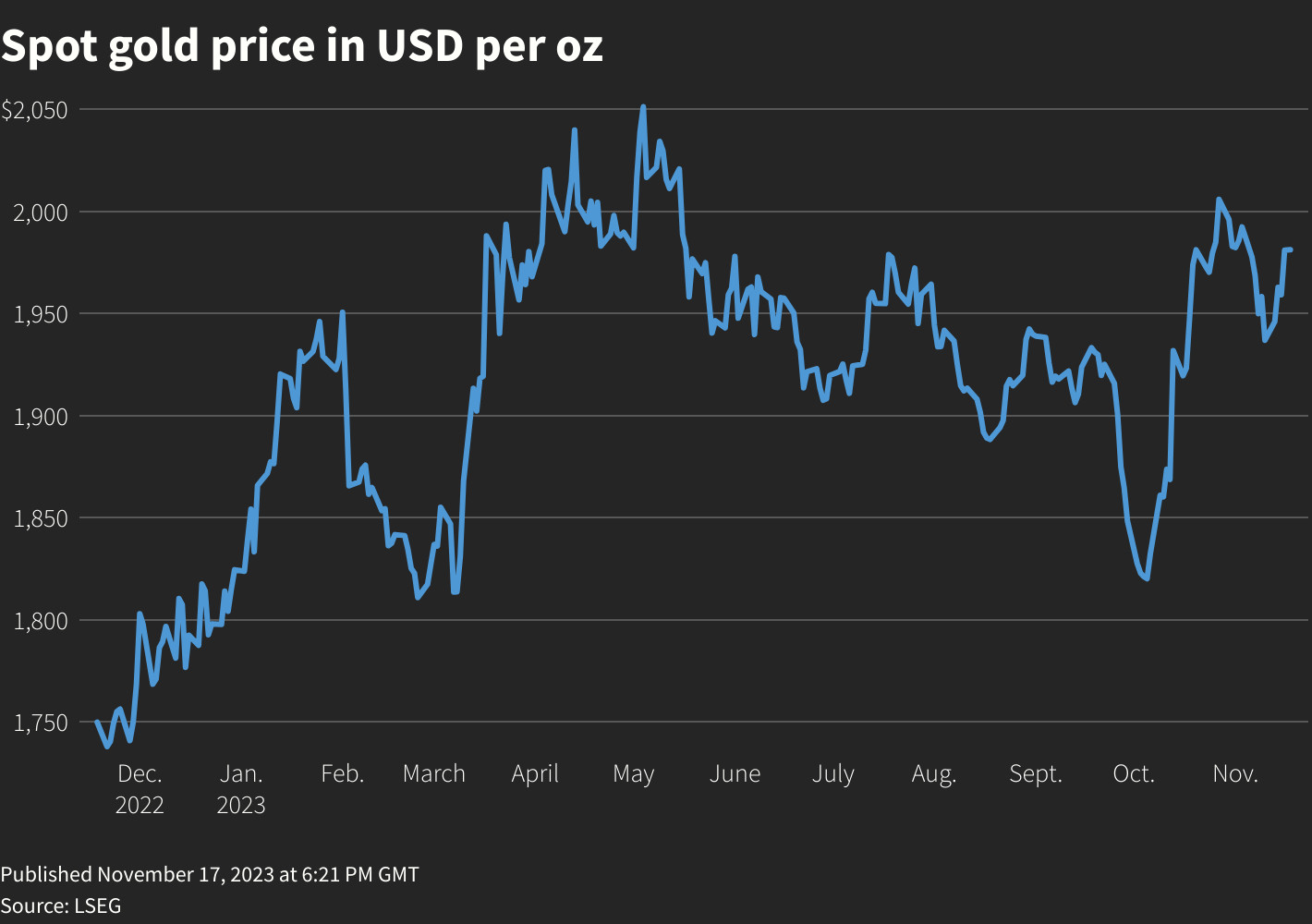The image size is (1312, 924).
Task: Click the May month label
Action: coord(634,774)
